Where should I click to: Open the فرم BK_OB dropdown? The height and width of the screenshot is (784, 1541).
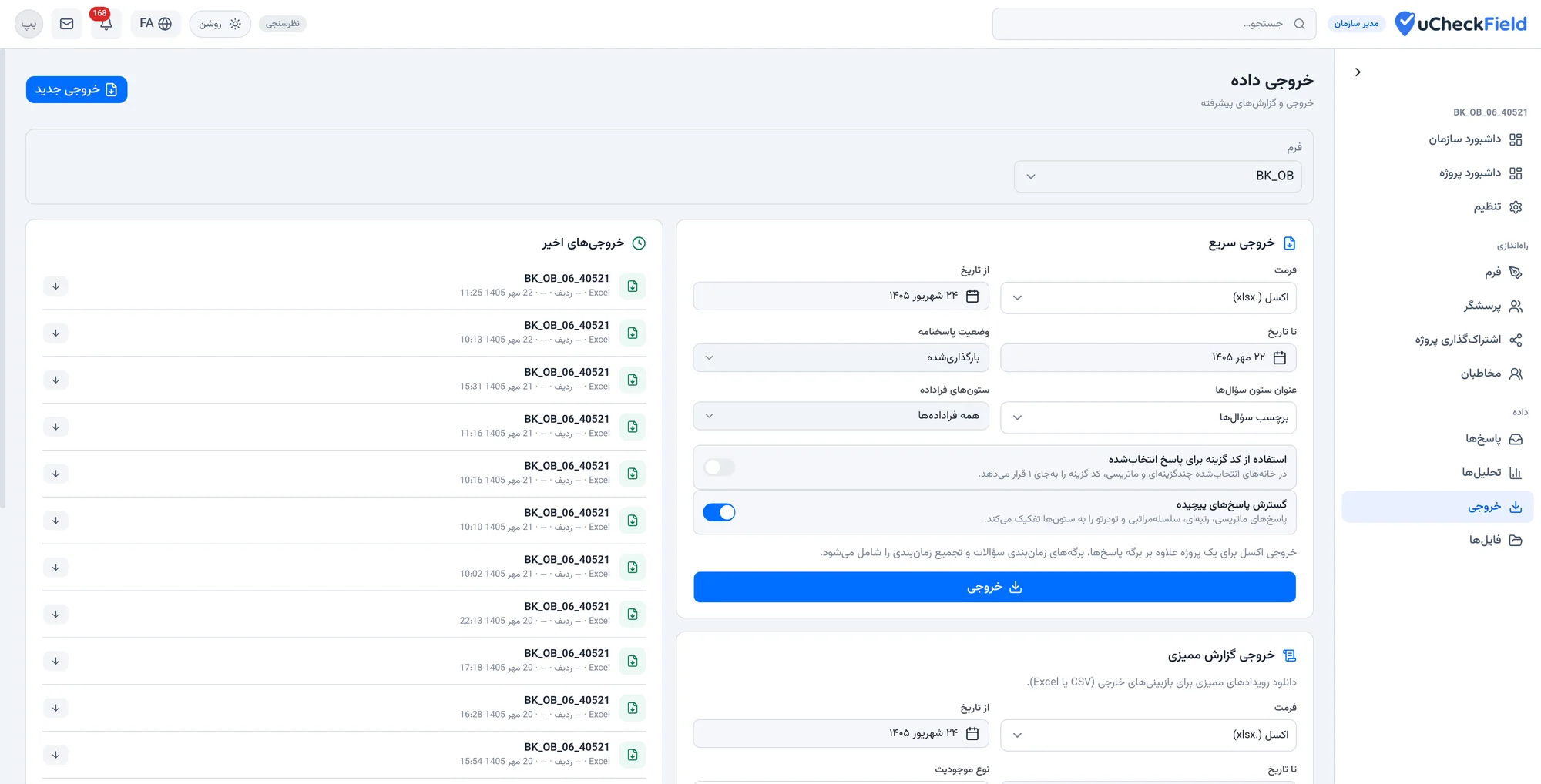tap(1158, 176)
